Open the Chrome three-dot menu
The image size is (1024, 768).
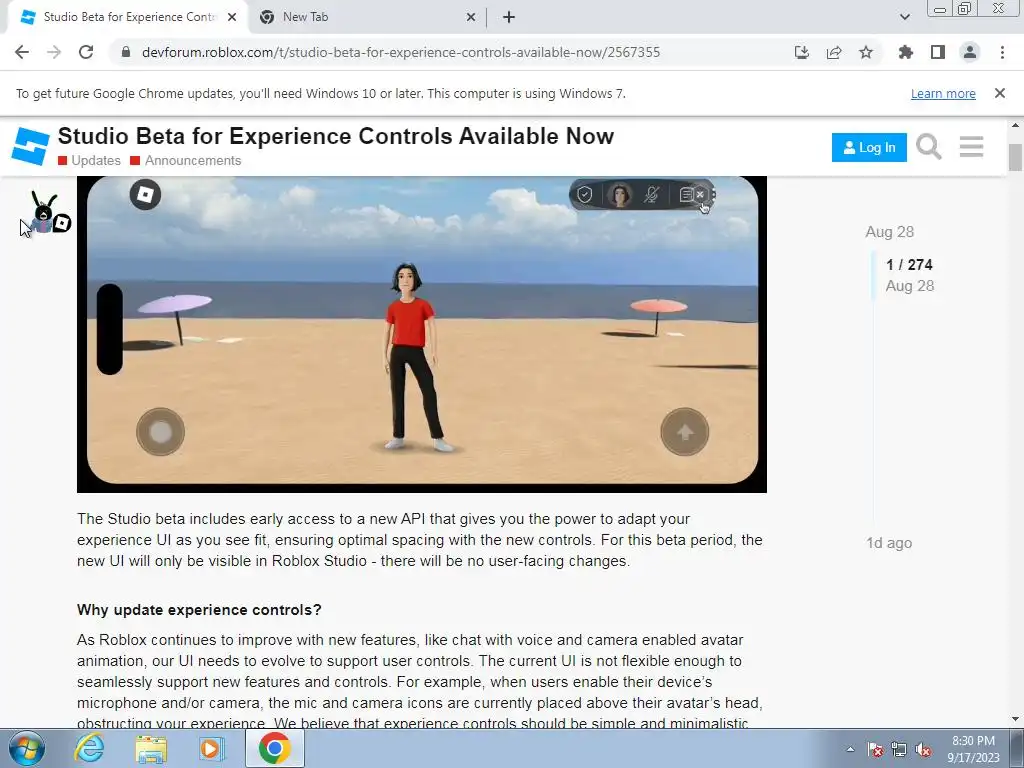pyautogui.click(x=1002, y=52)
